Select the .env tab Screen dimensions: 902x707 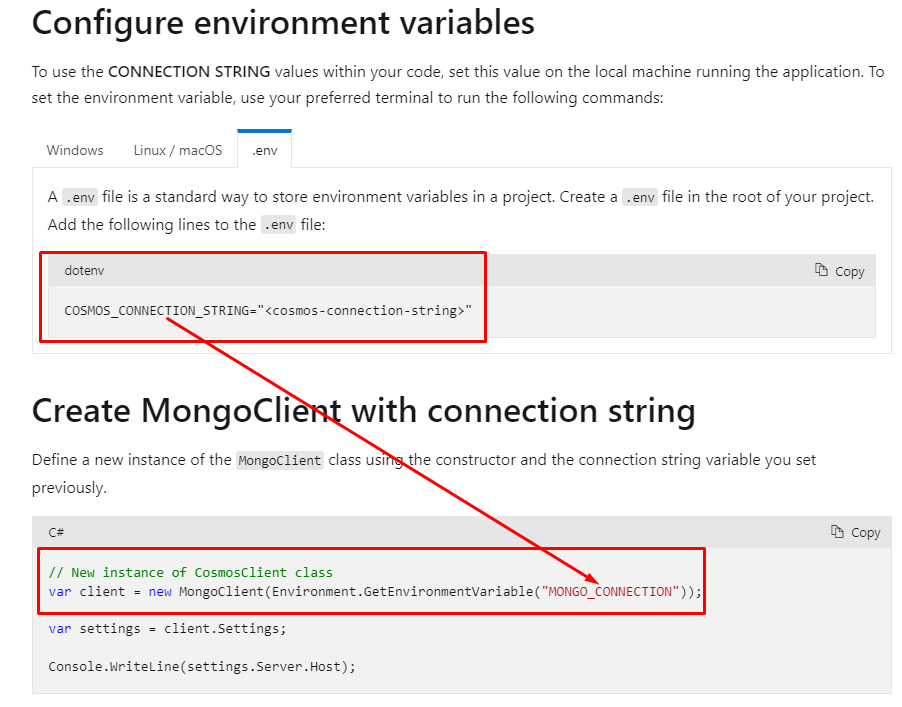tap(264, 150)
